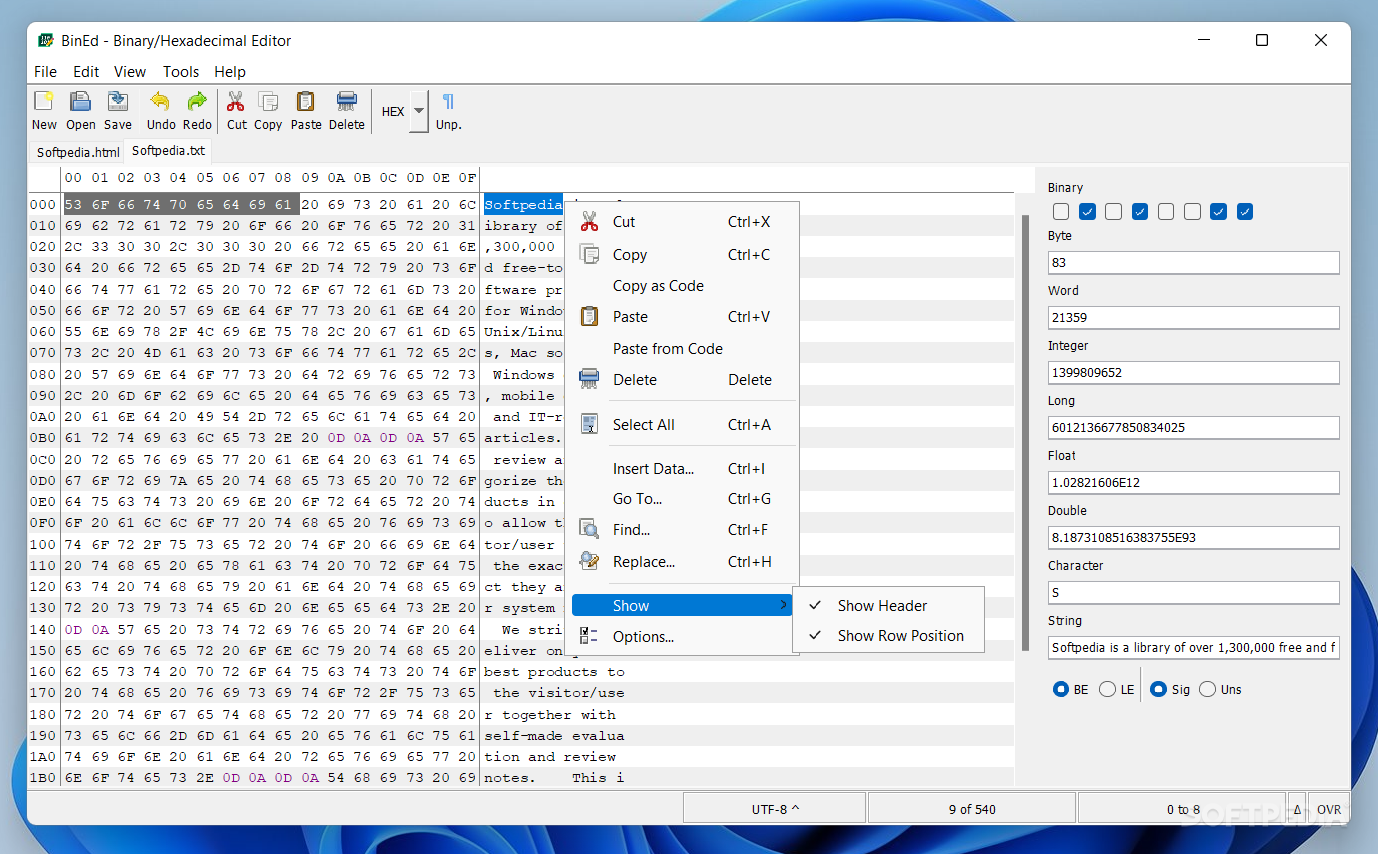The width and height of the screenshot is (1378, 854).
Task: Click the BinEd app icon in title bar
Action: click(x=45, y=41)
